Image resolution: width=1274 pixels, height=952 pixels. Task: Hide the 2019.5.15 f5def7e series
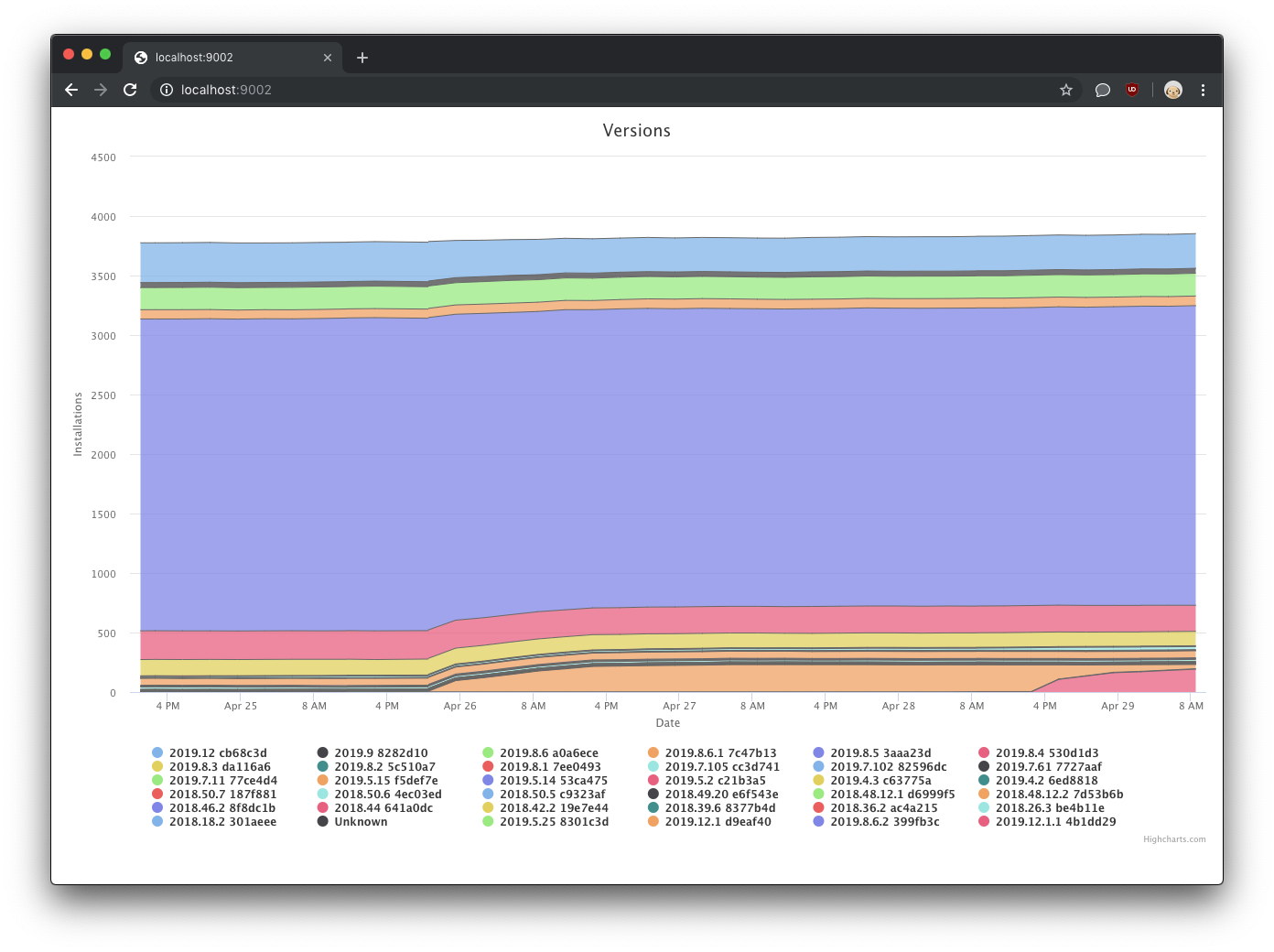coord(378,781)
